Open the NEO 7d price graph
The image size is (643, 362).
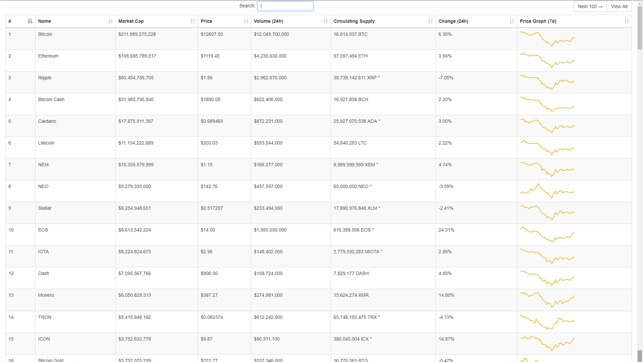547,191
